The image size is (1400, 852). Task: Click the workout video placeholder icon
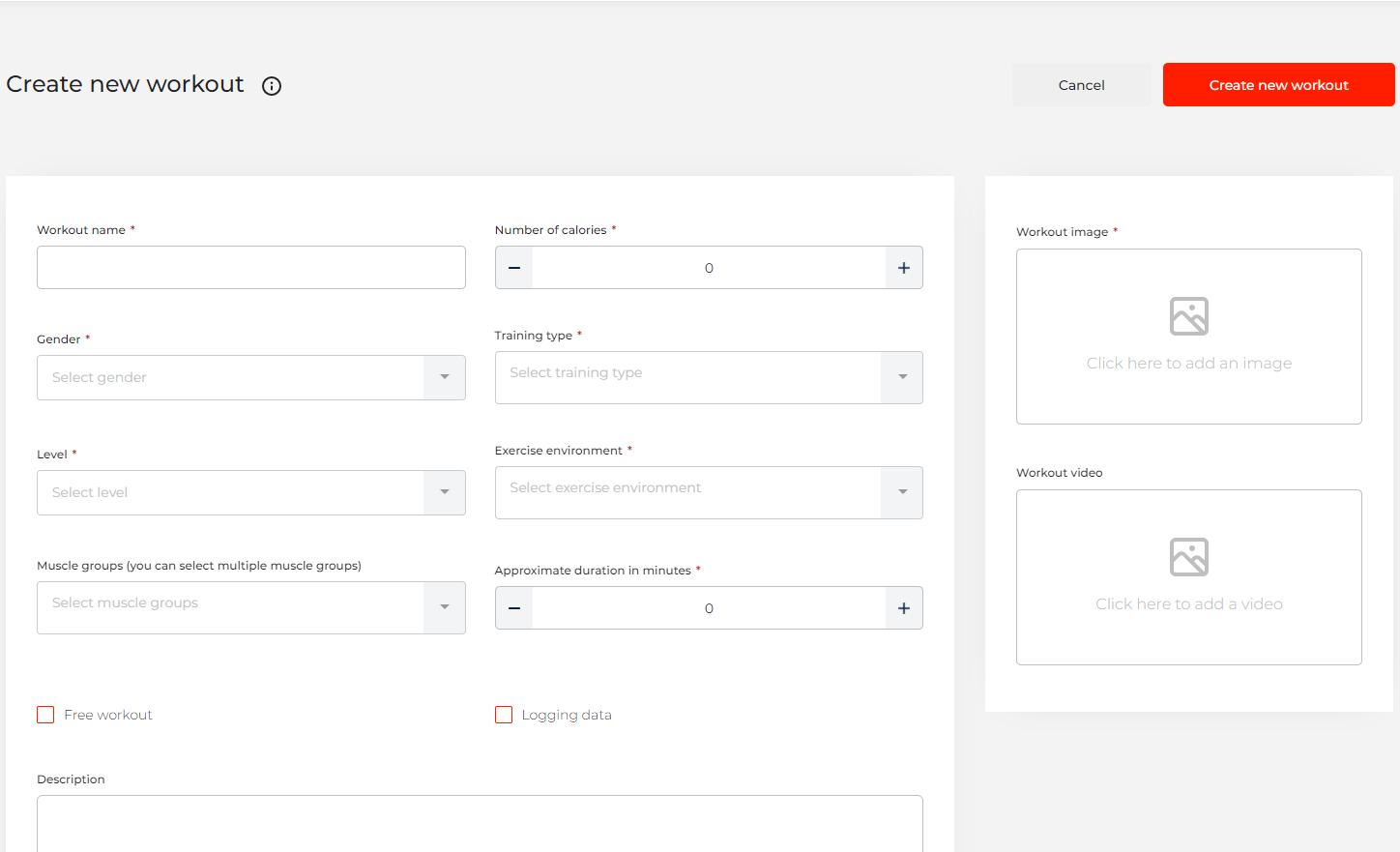(1188, 557)
